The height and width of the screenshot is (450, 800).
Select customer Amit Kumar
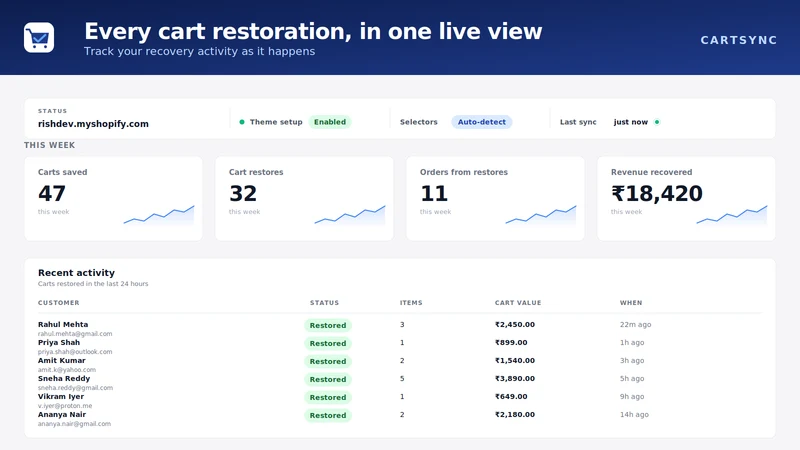[x=62, y=360]
